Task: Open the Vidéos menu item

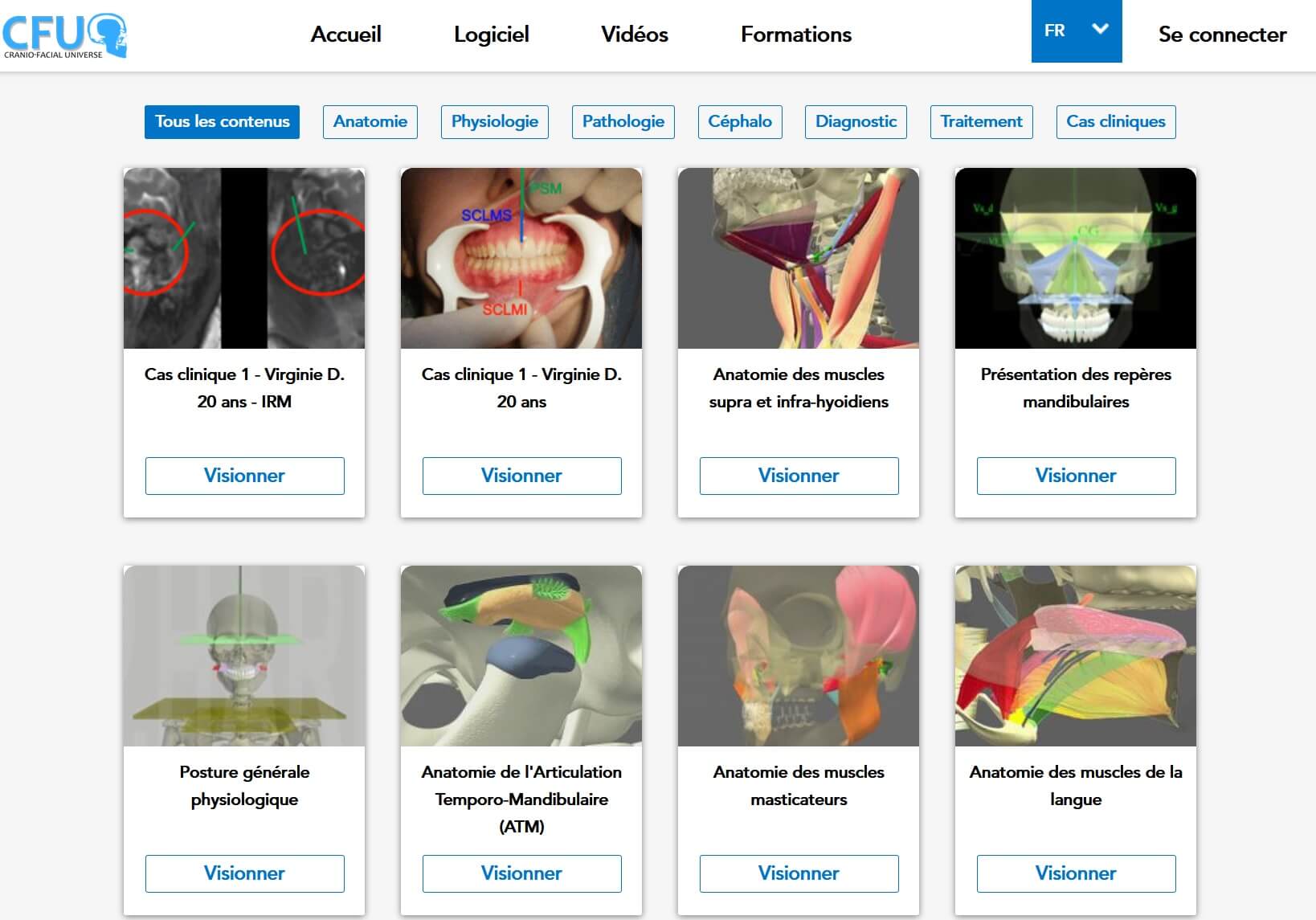Action: click(x=635, y=35)
